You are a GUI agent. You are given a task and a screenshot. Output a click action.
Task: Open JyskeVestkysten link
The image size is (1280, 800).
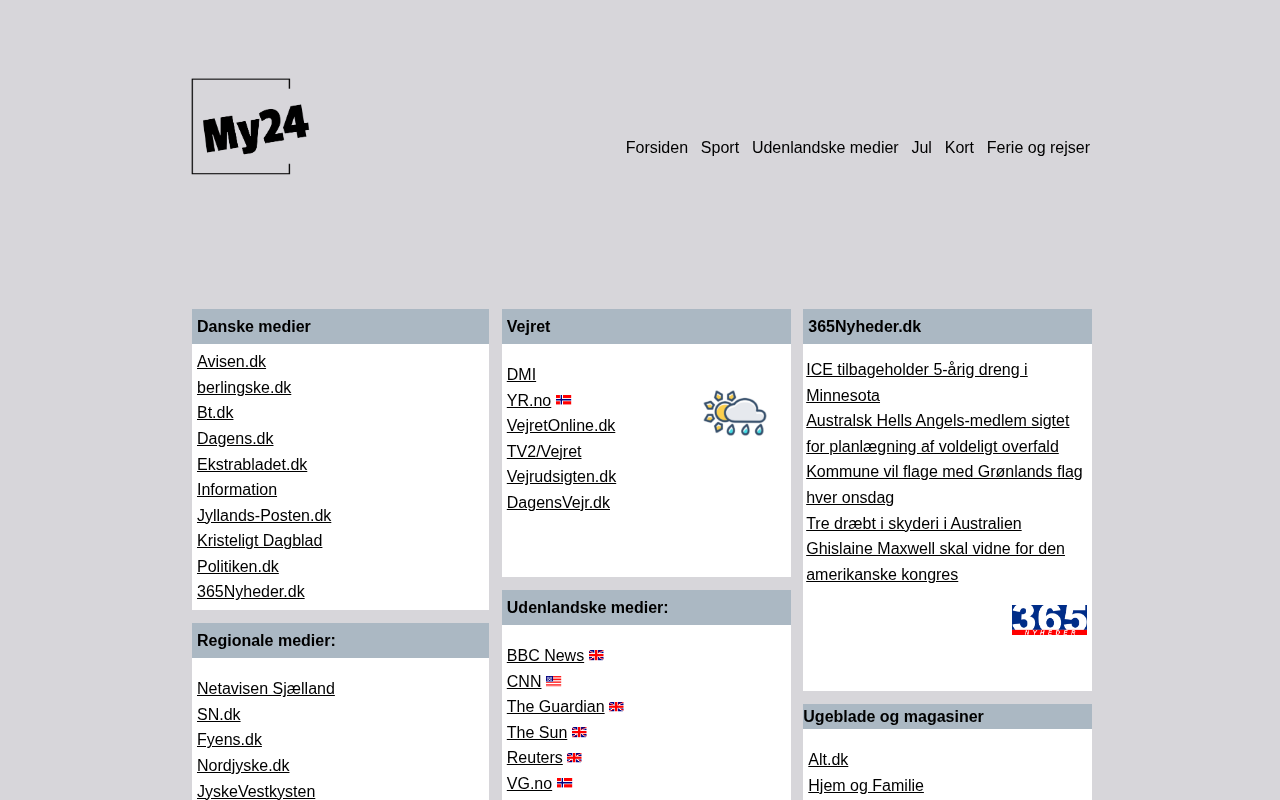click(256, 791)
